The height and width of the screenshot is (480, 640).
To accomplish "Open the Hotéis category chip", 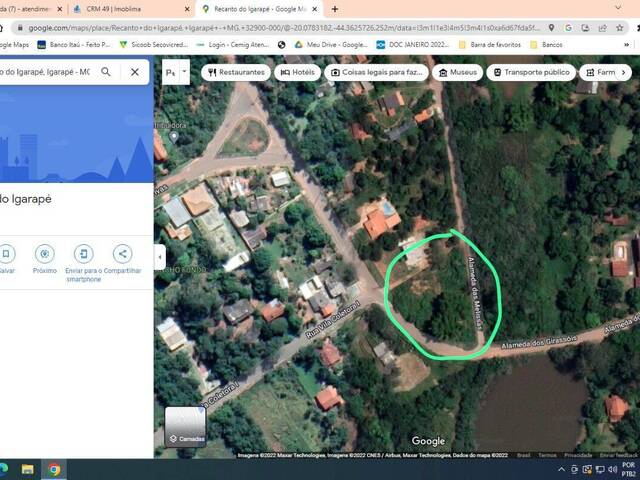I will point(298,72).
